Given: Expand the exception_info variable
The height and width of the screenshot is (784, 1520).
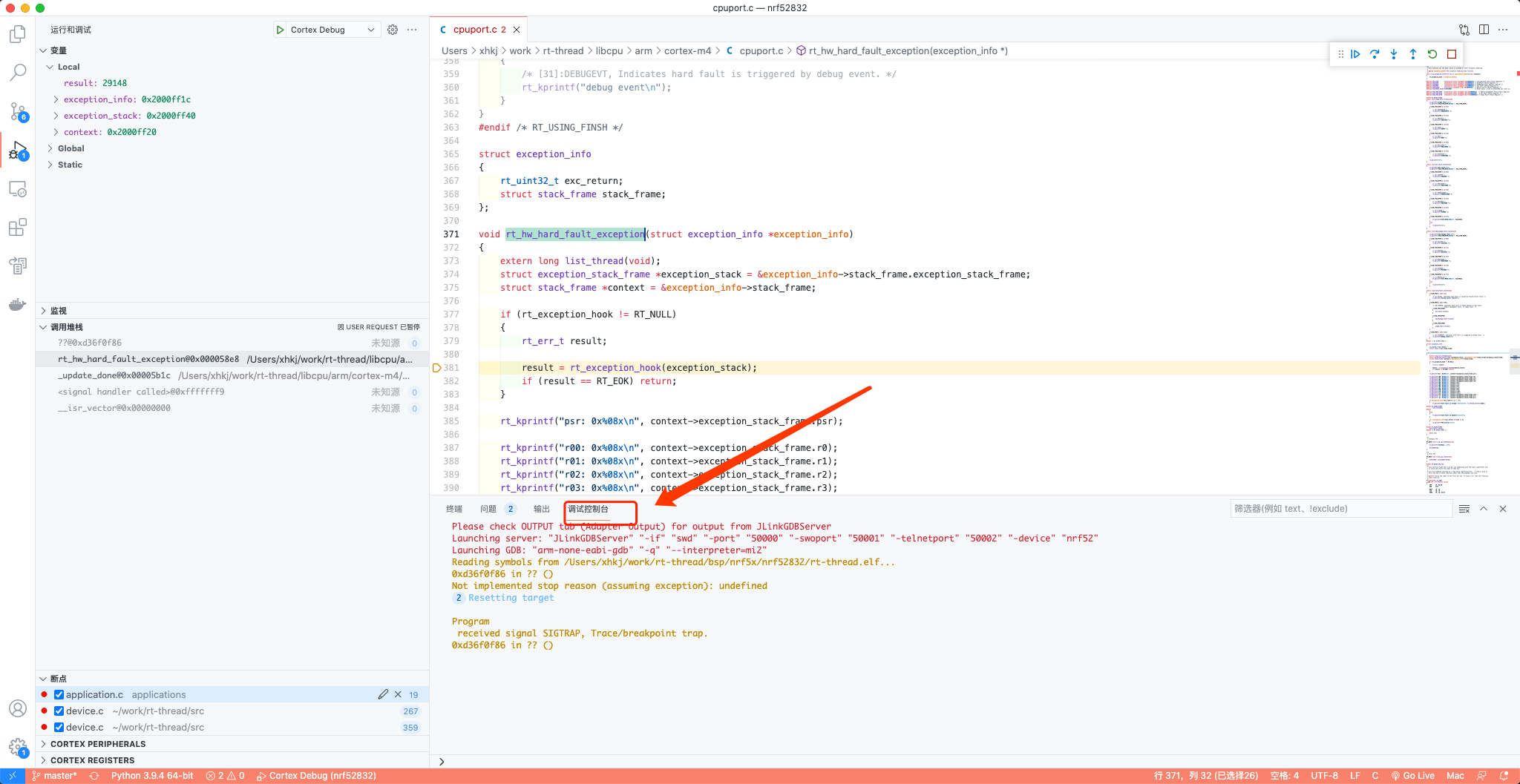Looking at the screenshot, I should coord(56,99).
